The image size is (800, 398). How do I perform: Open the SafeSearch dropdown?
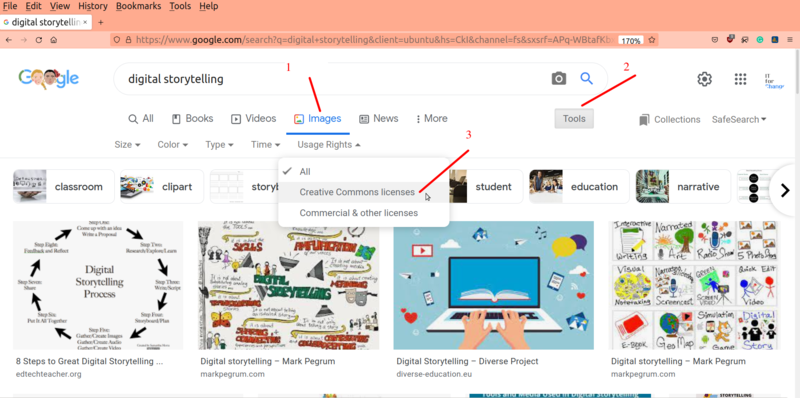point(739,120)
